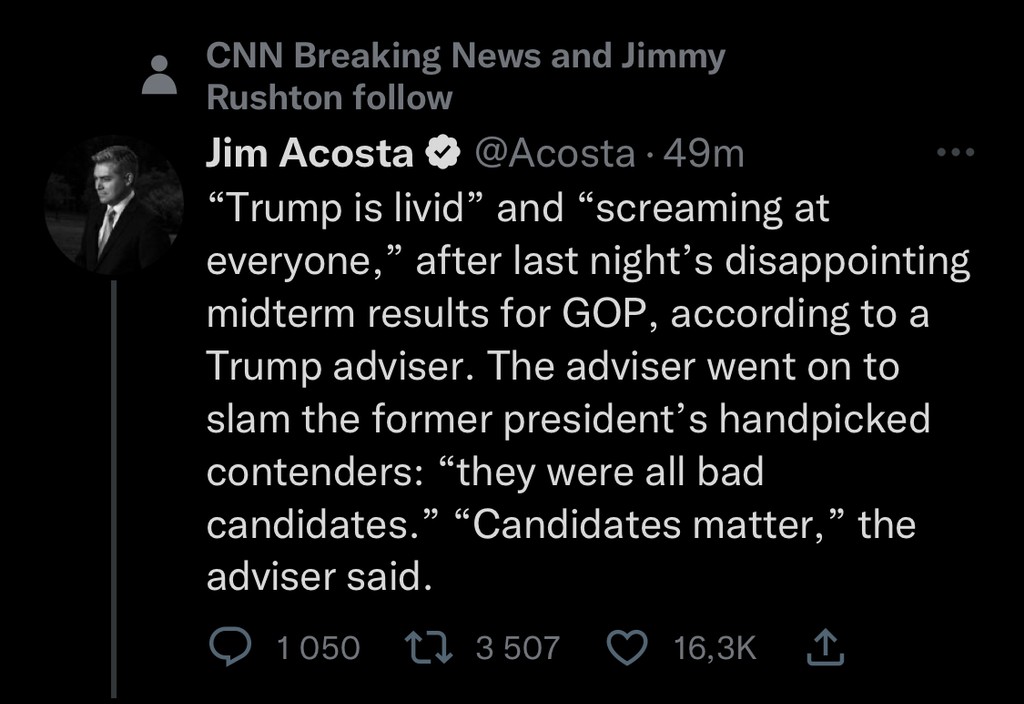Retweet Jim Acosta's post
This screenshot has height=704, width=1024.
433,648
